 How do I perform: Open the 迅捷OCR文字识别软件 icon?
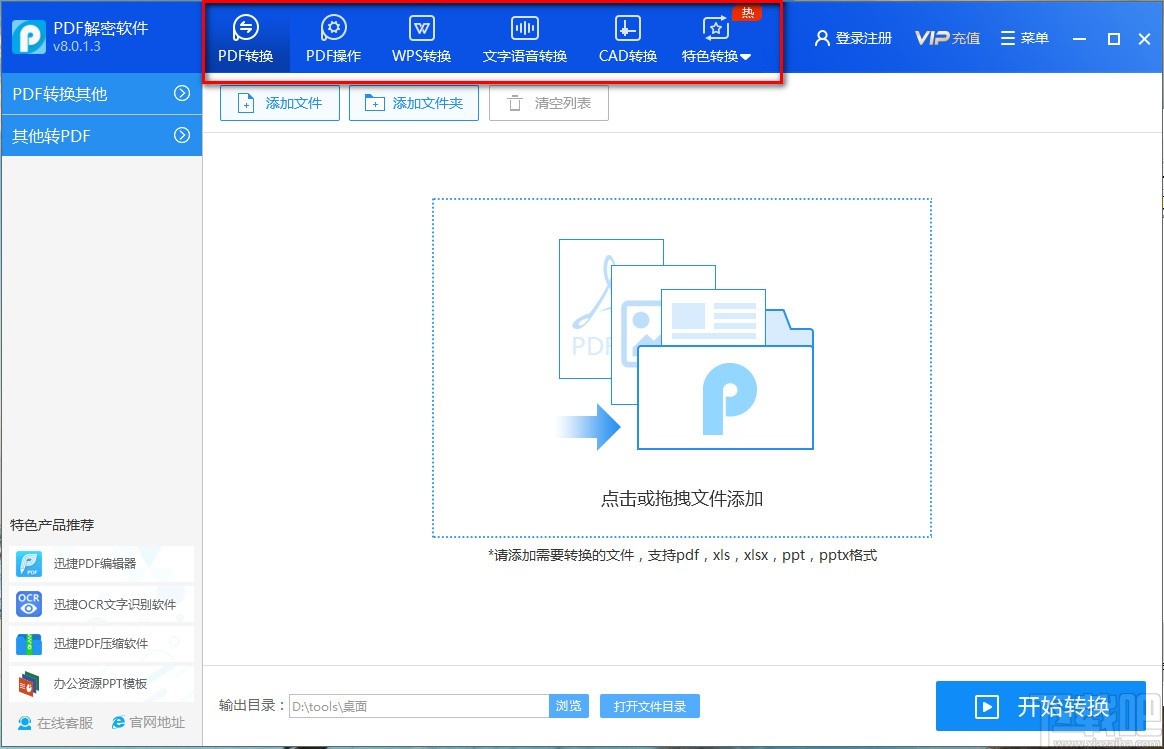[28, 604]
